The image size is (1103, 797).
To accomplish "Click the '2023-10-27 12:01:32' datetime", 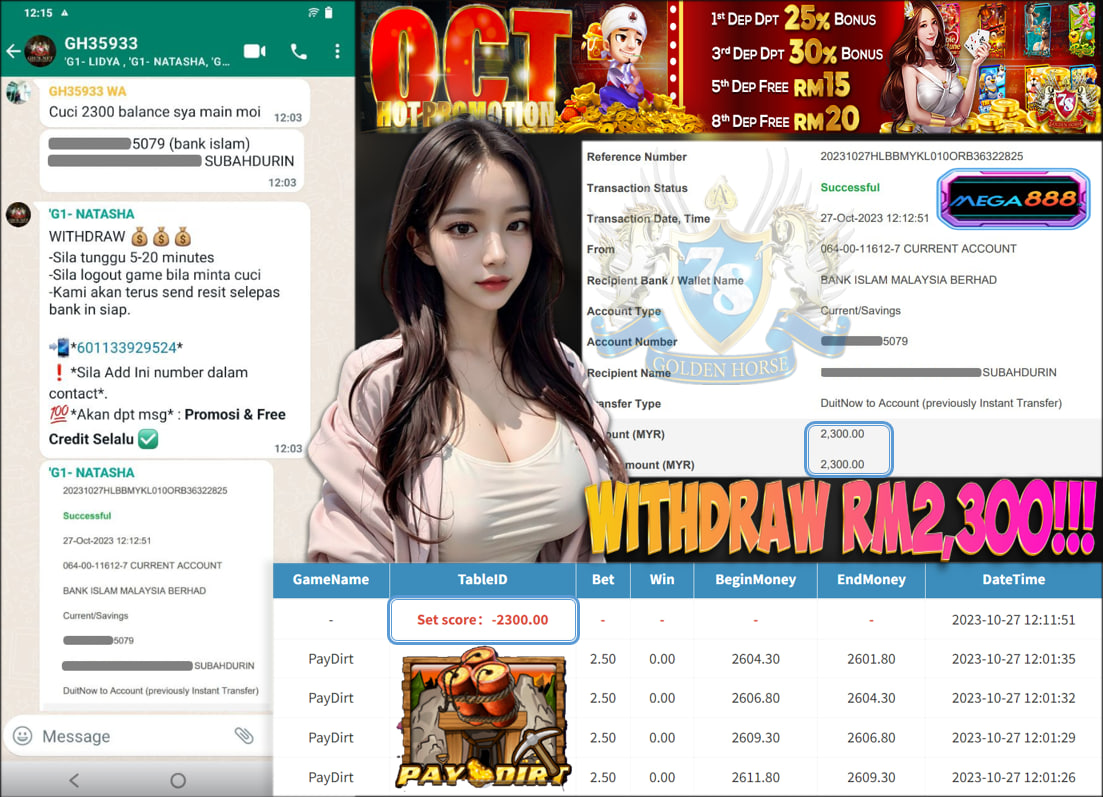I will click(1014, 699).
